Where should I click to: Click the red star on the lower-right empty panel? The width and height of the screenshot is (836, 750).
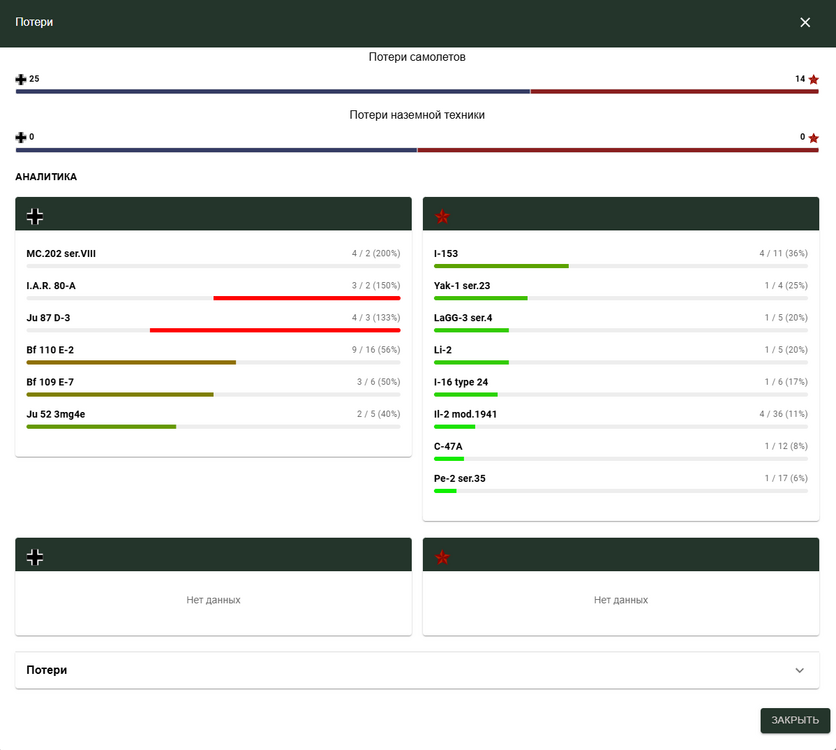[x=442, y=557]
